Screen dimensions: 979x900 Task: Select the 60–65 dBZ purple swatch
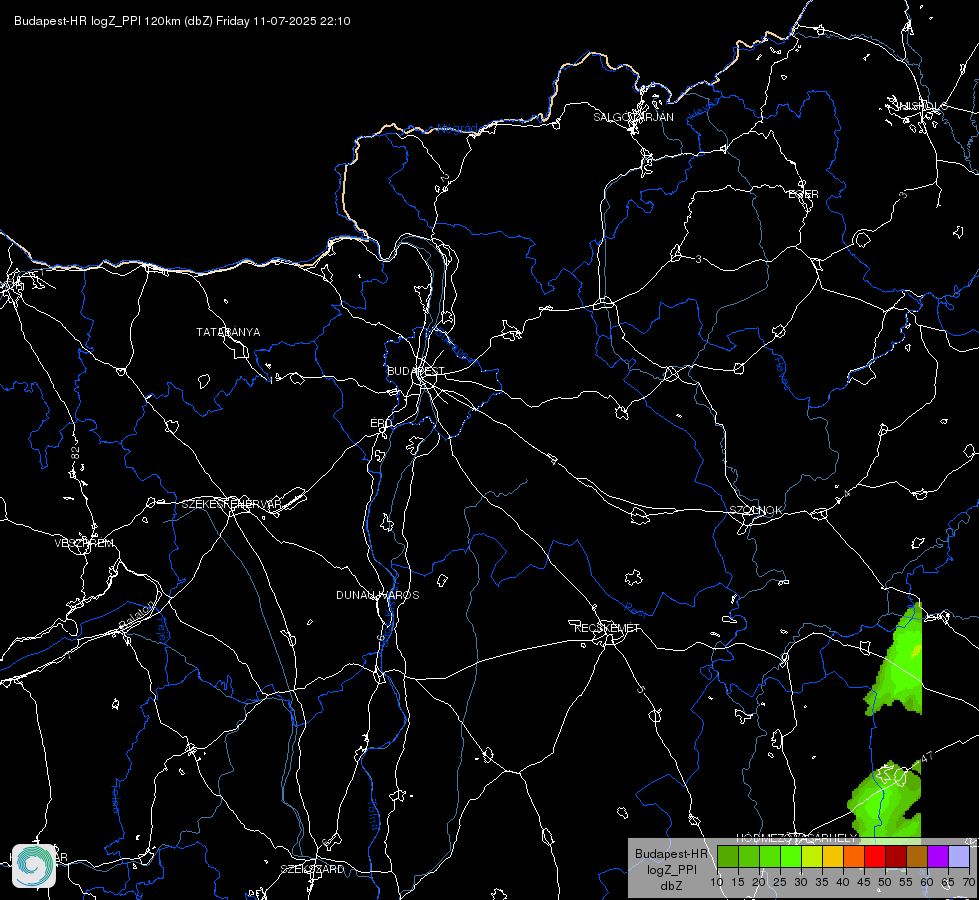point(938,856)
